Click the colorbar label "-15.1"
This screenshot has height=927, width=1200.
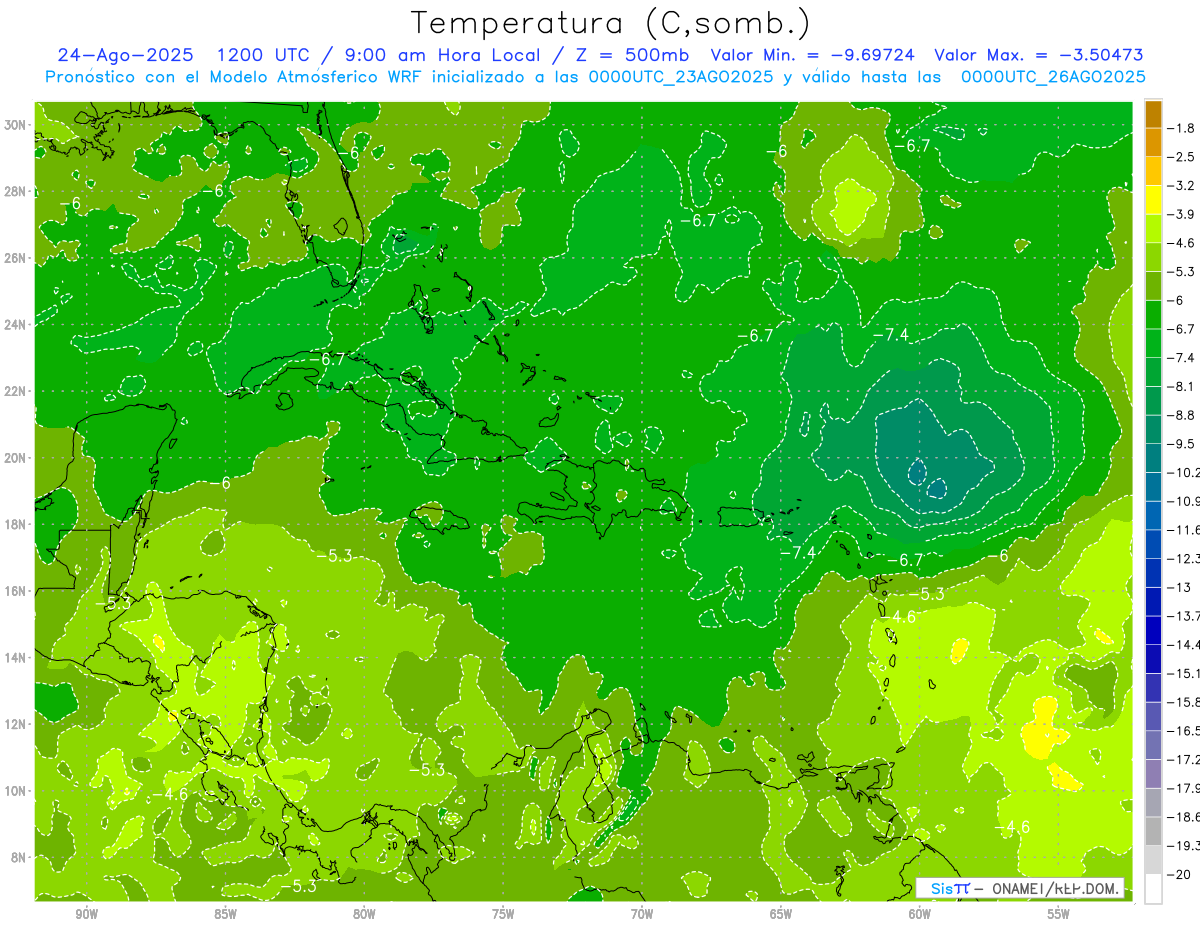pyautogui.click(x=1183, y=673)
